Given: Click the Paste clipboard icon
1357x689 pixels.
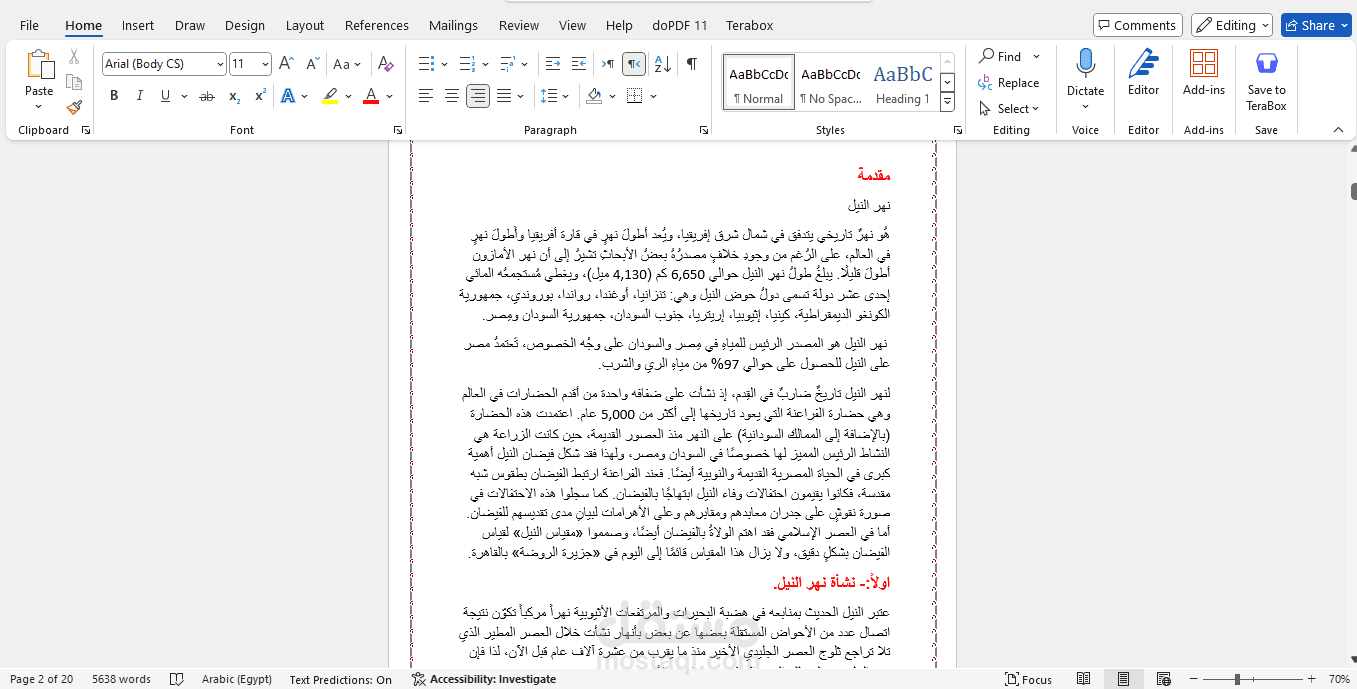Looking at the screenshot, I should [x=39, y=65].
